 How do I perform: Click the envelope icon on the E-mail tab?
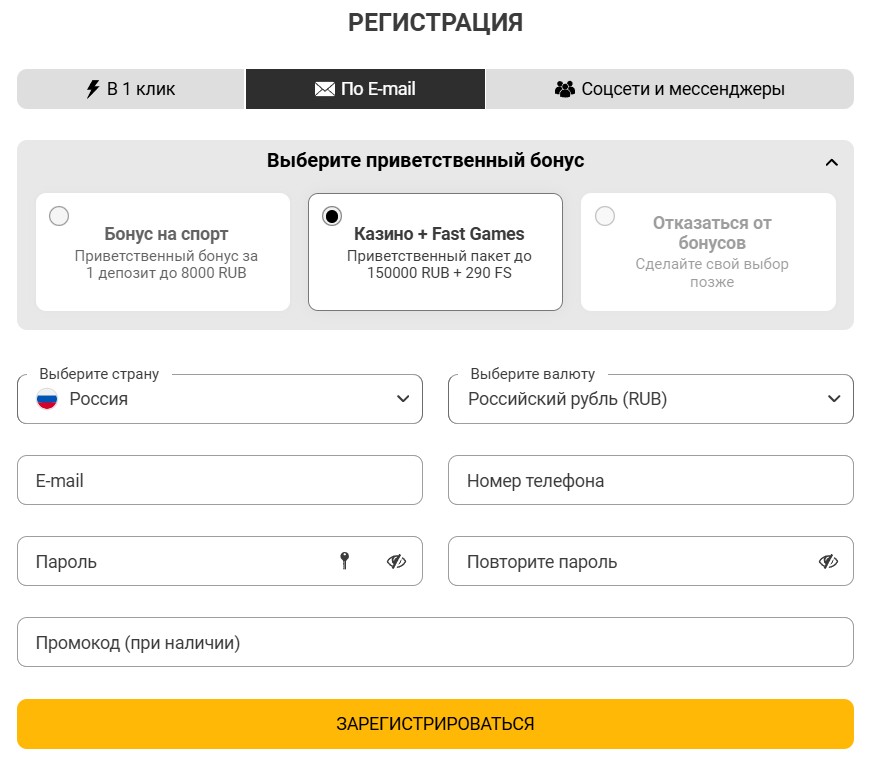[324, 88]
